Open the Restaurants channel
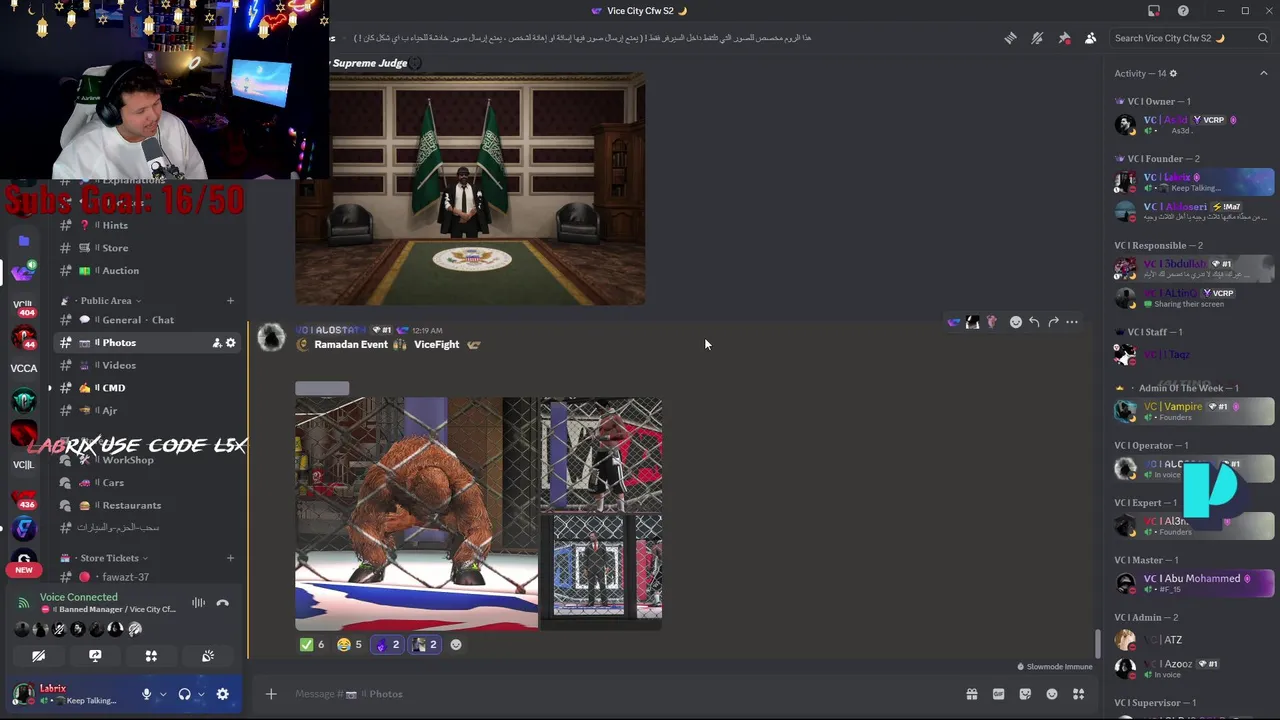The image size is (1280, 720). point(146,505)
